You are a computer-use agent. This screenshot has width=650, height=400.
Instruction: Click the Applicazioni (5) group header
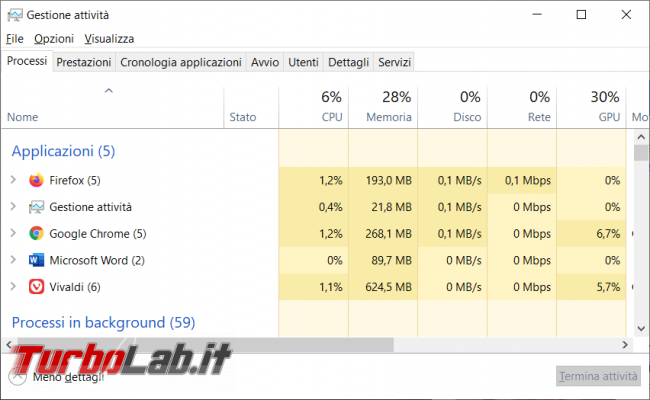63,151
